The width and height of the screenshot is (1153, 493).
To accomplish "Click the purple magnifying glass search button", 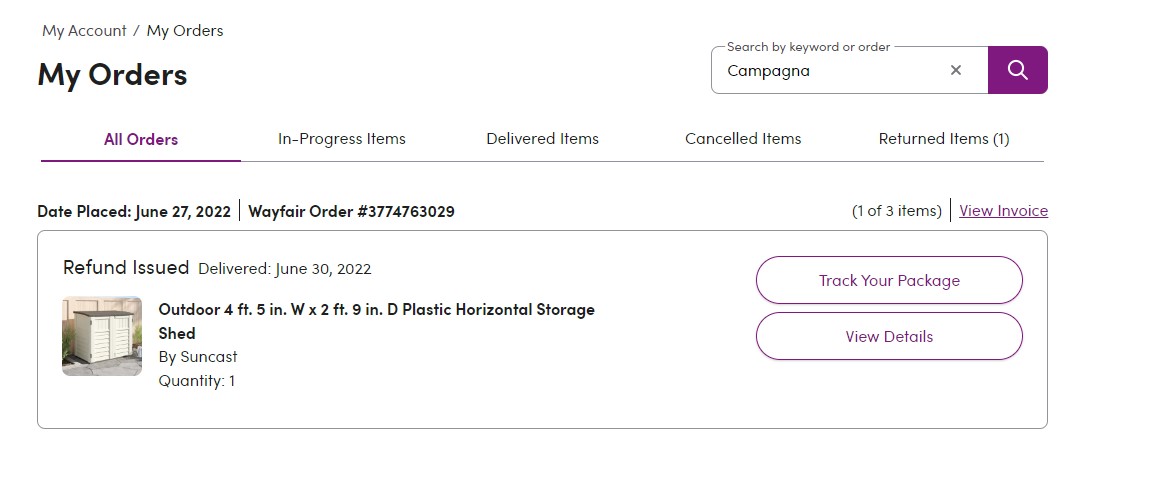I will click(1018, 70).
